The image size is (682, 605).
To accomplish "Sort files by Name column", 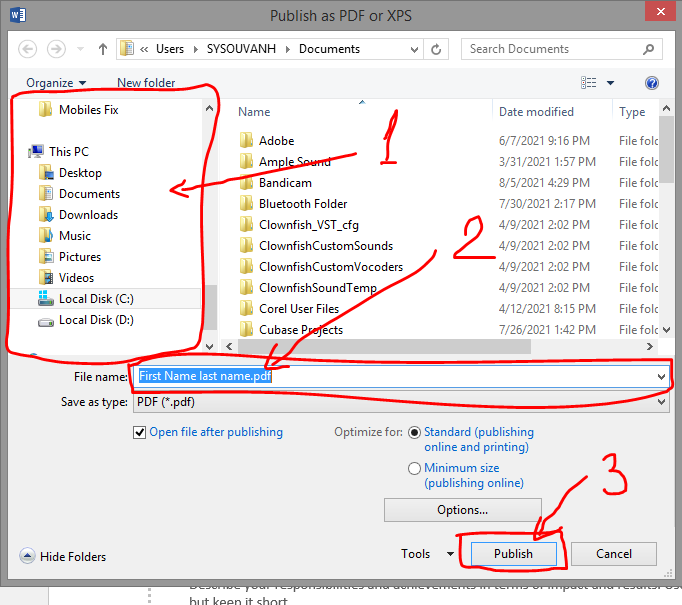I will pos(254,112).
